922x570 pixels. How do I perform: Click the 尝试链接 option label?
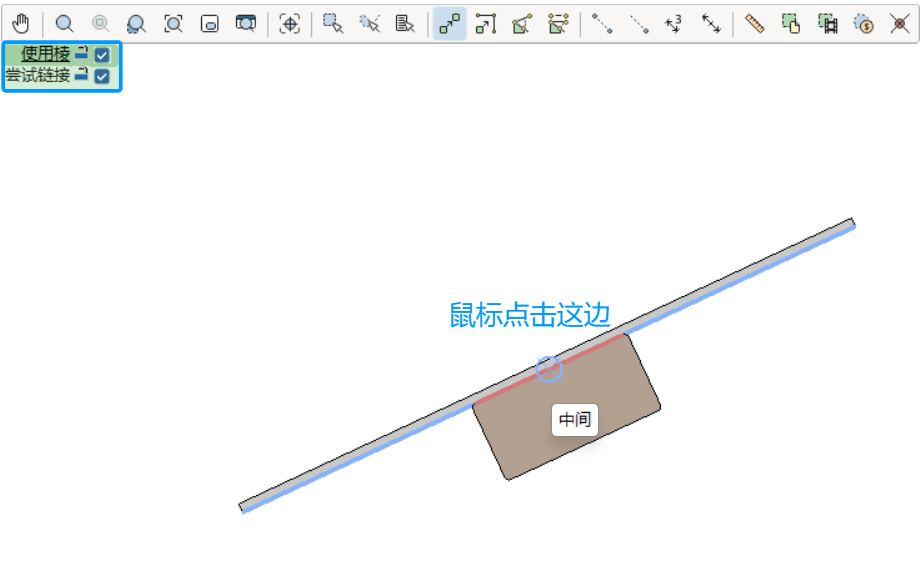pyautogui.click(x=38, y=75)
